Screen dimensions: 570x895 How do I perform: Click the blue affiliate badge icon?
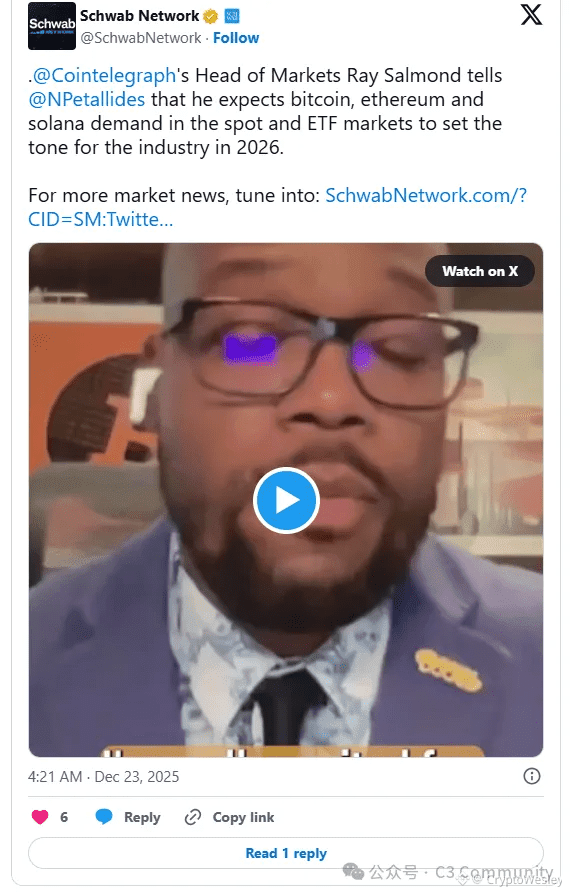pyautogui.click(x=232, y=17)
